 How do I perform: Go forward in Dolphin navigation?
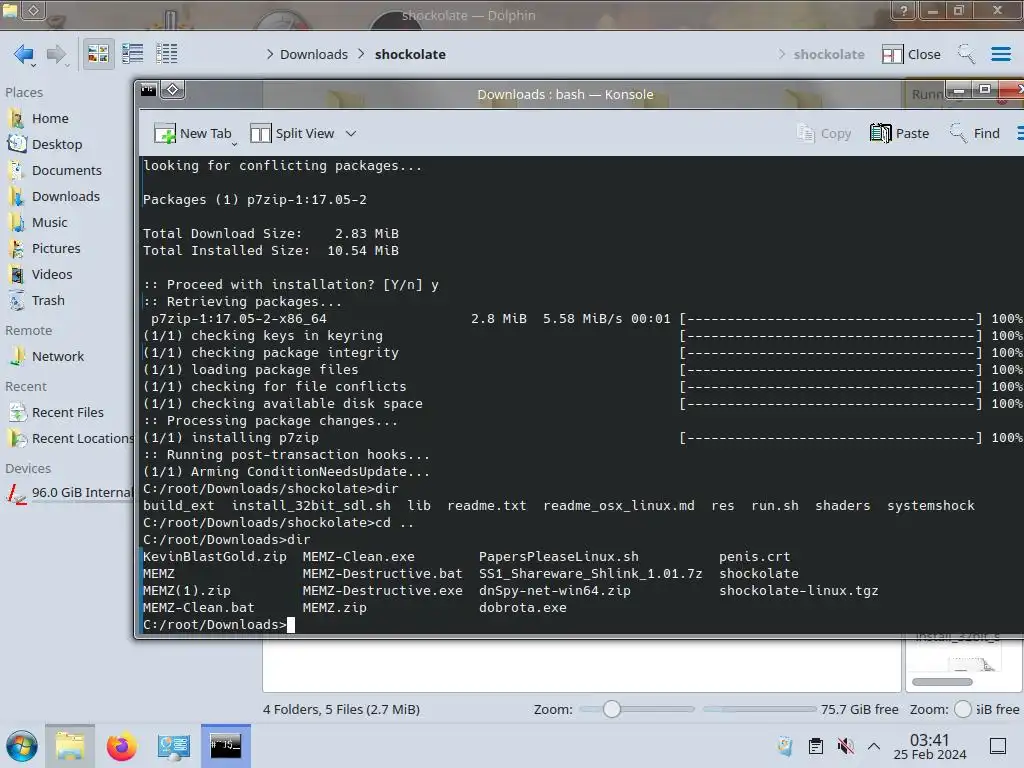coord(56,54)
